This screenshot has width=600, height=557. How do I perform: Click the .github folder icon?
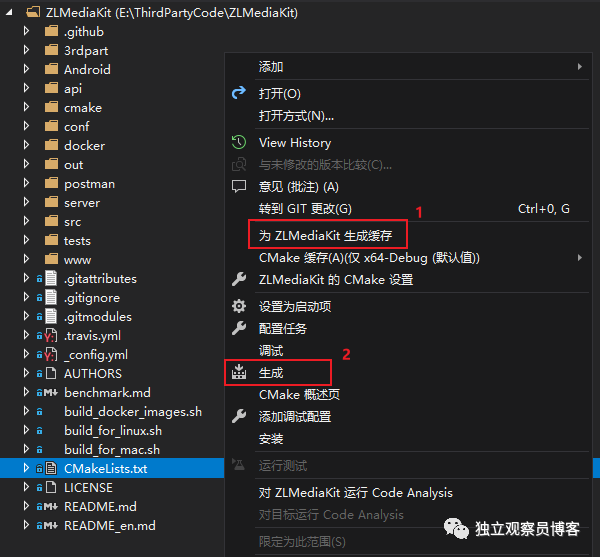click(51, 31)
